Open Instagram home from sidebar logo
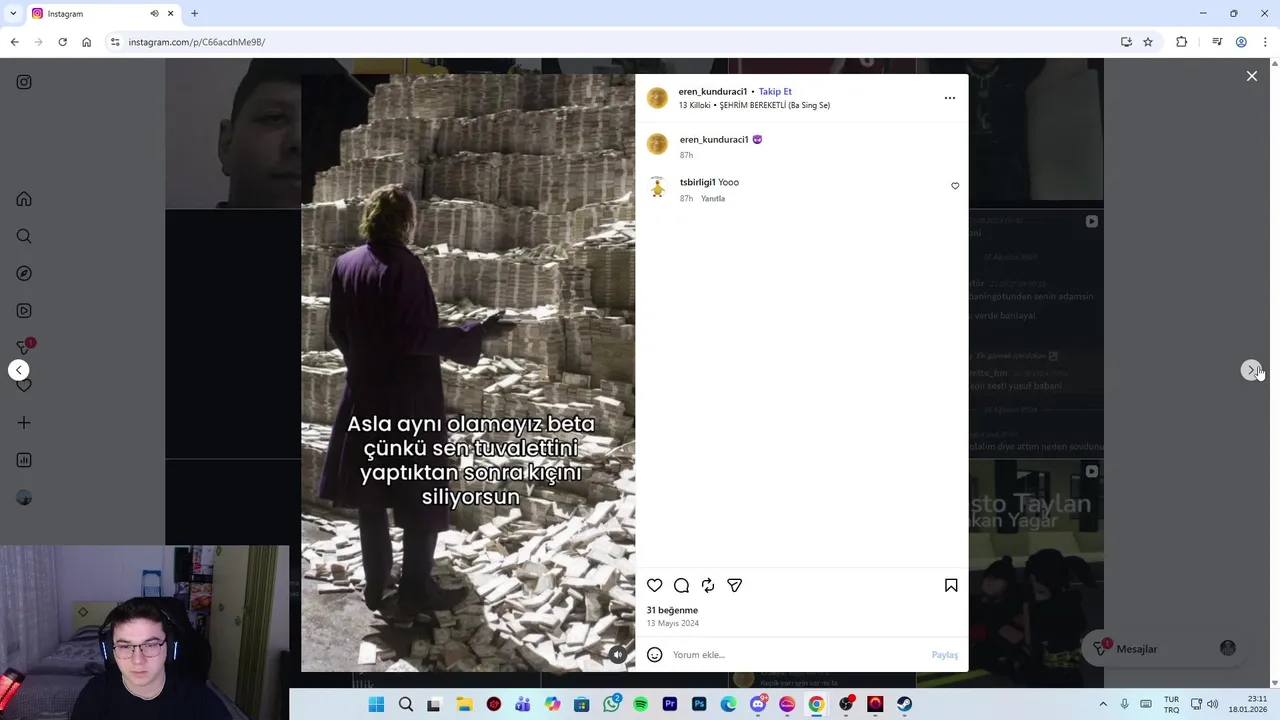Viewport: 1280px width, 720px height. pyautogui.click(x=24, y=82)
